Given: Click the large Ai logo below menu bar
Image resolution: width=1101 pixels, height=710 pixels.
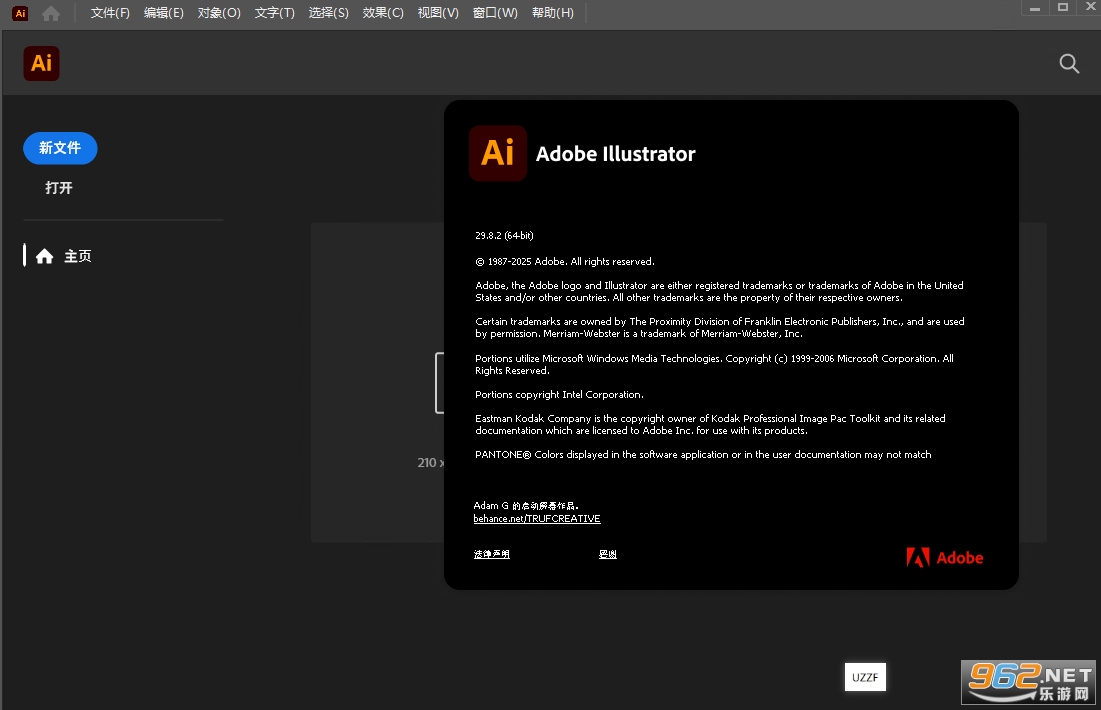Looking at the screenshot, I should [x=41, y=63].
